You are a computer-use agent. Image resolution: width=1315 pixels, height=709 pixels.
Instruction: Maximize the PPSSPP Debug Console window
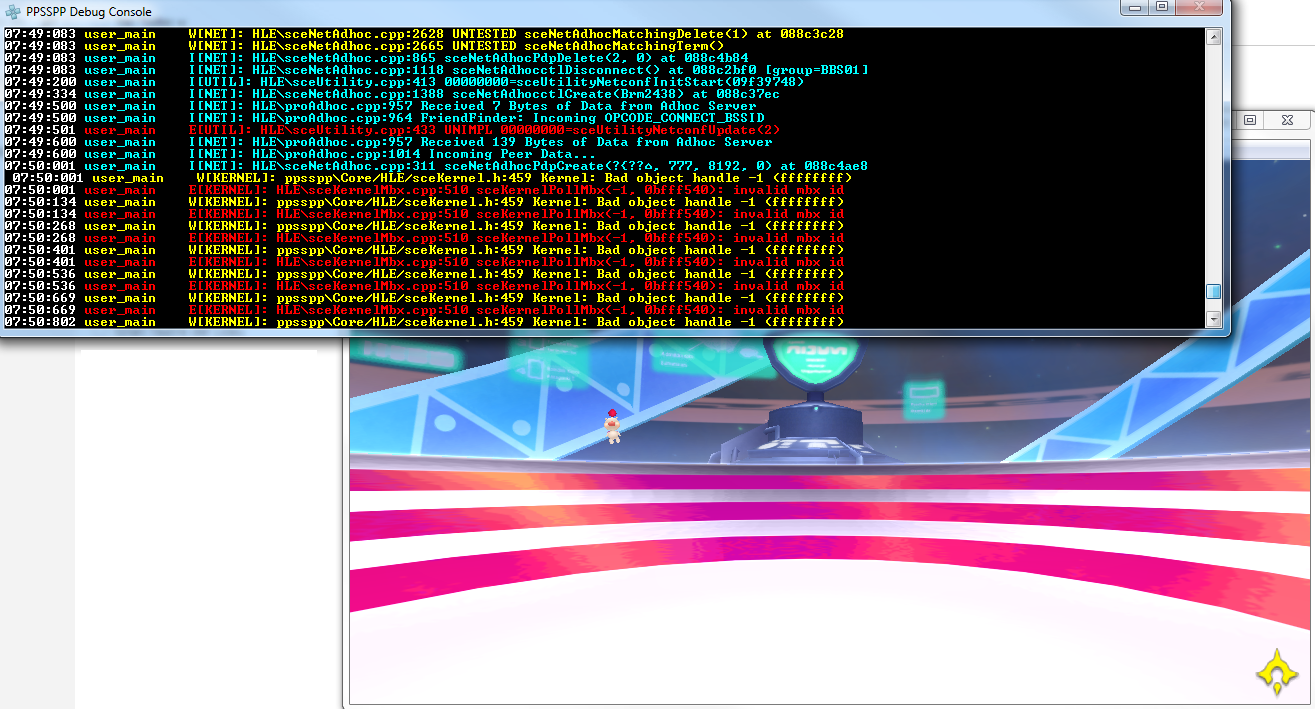(1161, 7)
